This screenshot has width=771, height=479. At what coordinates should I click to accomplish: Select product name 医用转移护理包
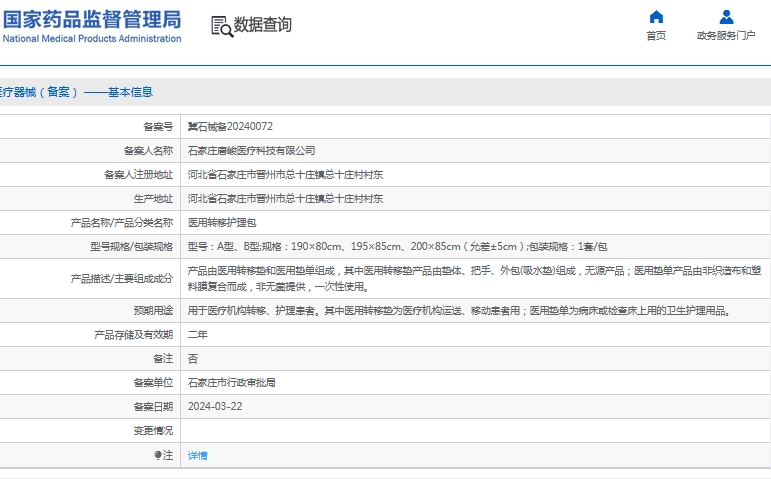click(222, 223)
